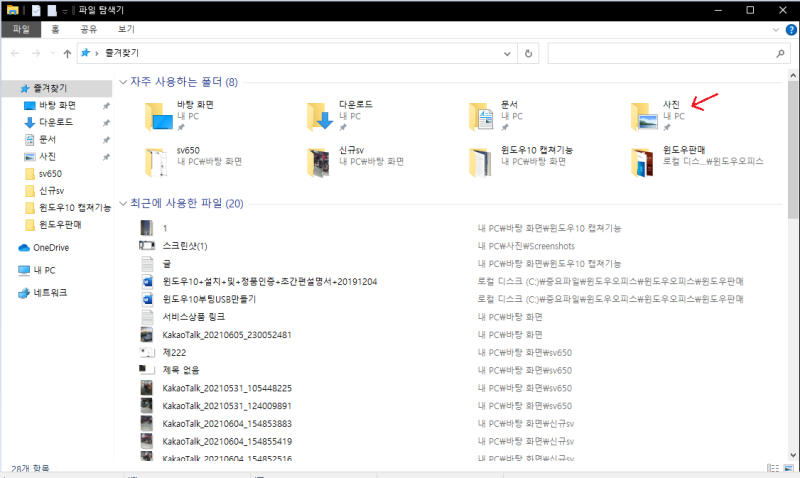Select the 윈도우판매 folder icon
This screenshot has width=800, height=478.
pyautogui.click(x=642, y=162)
